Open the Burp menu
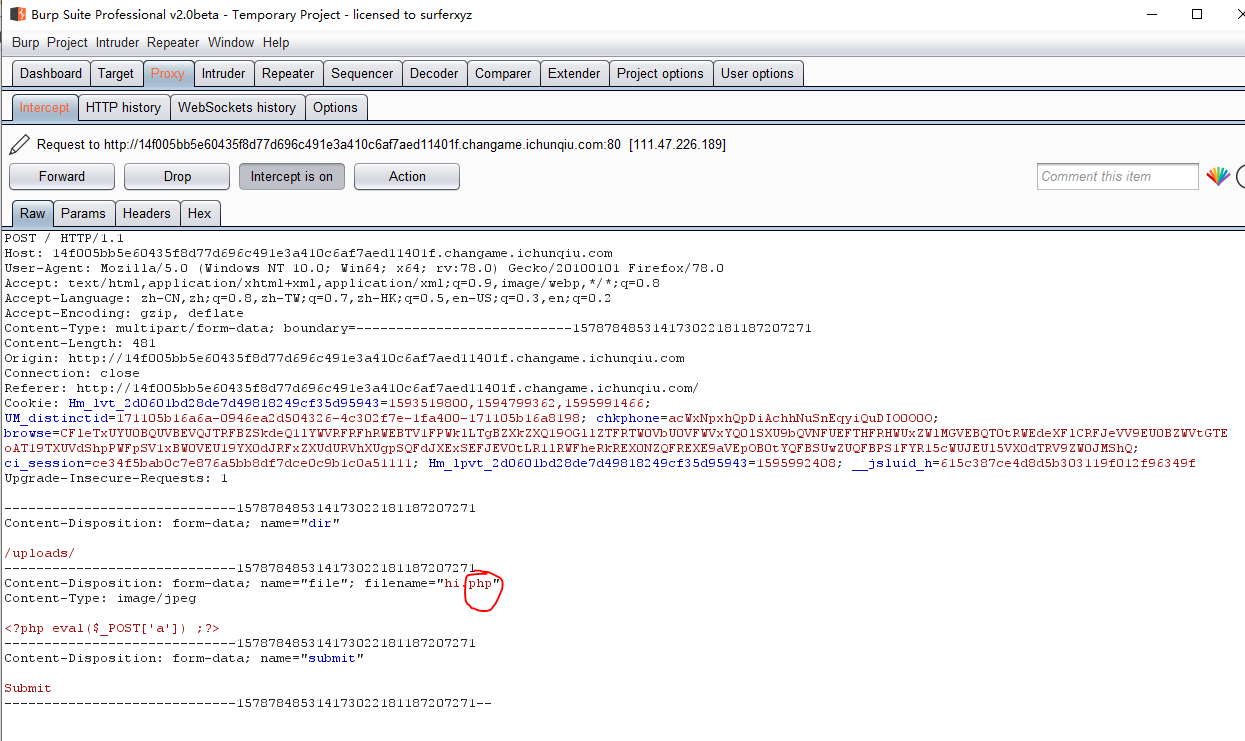Image resolution: width=1245 pixels, height=741 pixels. tap(26, 43)
